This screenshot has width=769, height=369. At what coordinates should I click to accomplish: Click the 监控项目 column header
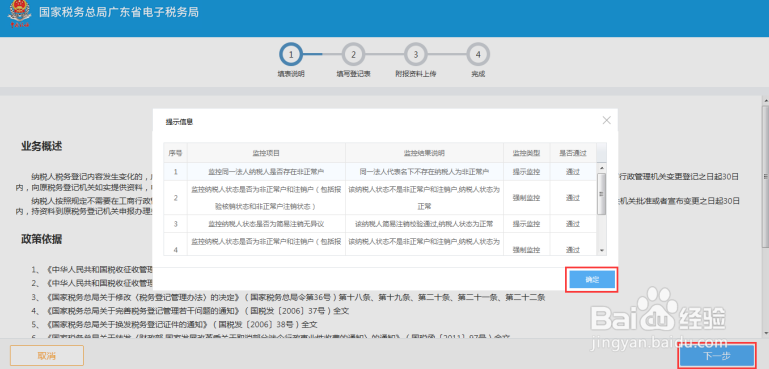266,153
